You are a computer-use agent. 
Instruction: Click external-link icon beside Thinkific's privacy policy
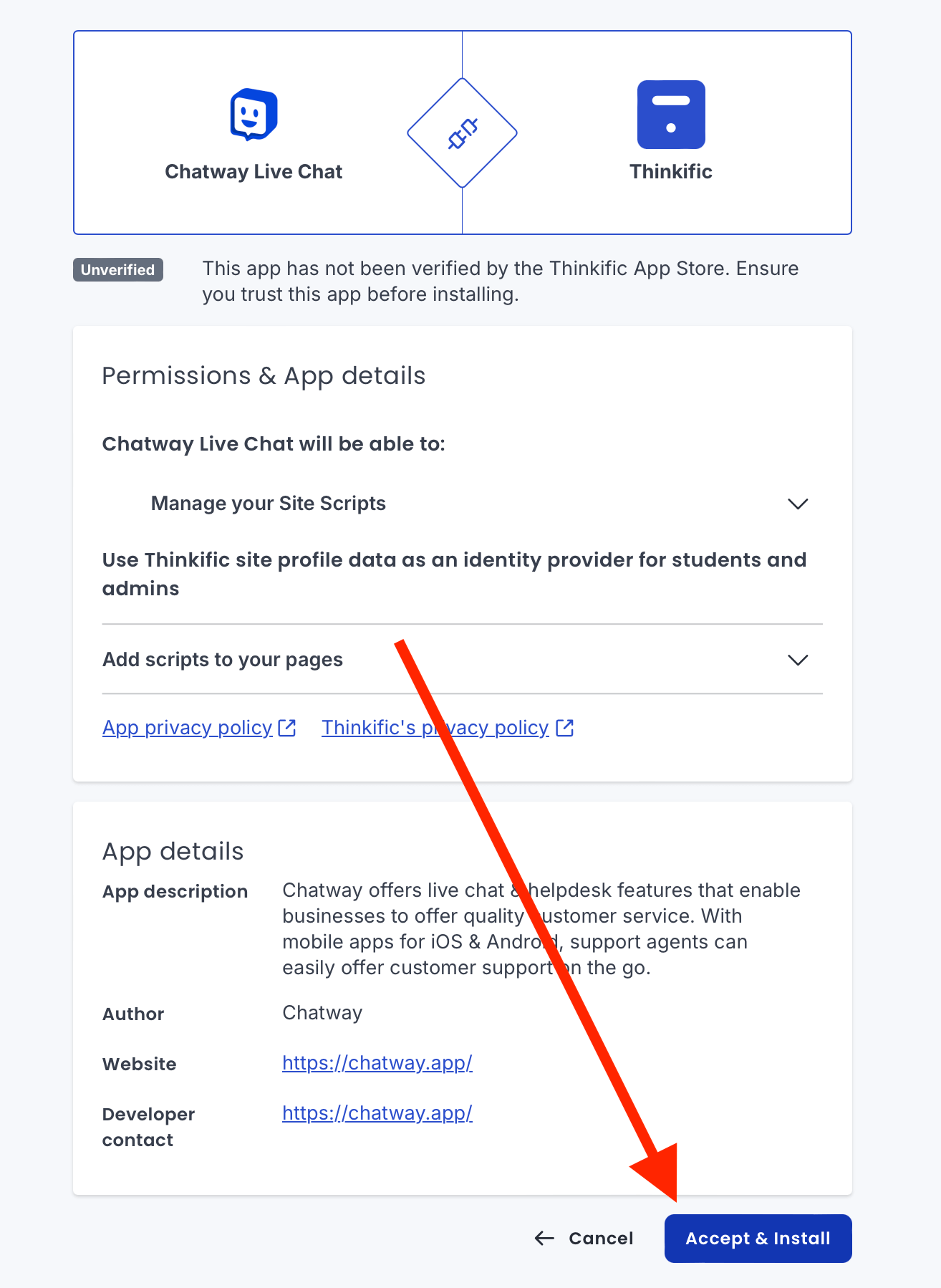pyautogui.click(x=565, y=728)
